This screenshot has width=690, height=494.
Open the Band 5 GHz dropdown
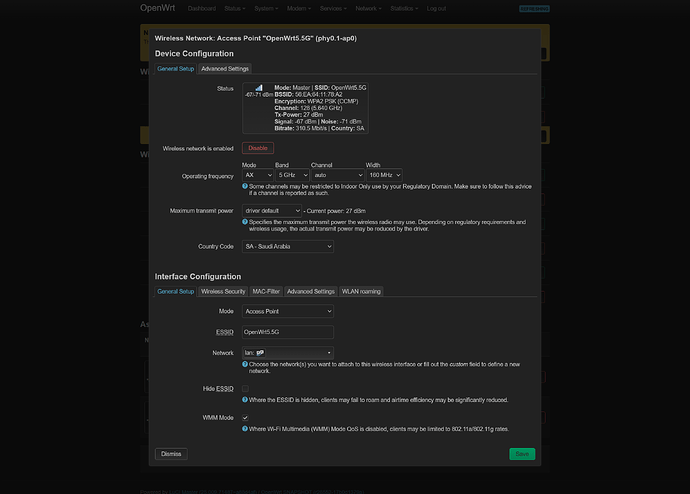(x=292, y=175)
